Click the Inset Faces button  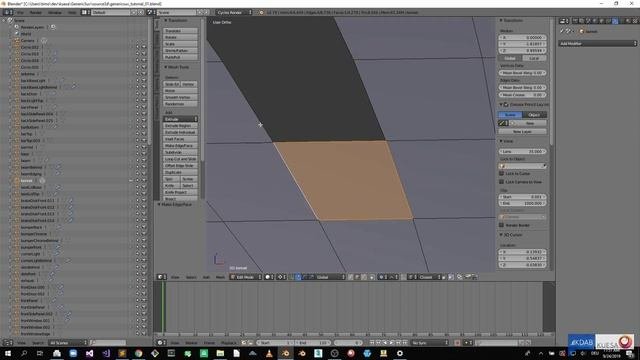click(x=180, y=139)
